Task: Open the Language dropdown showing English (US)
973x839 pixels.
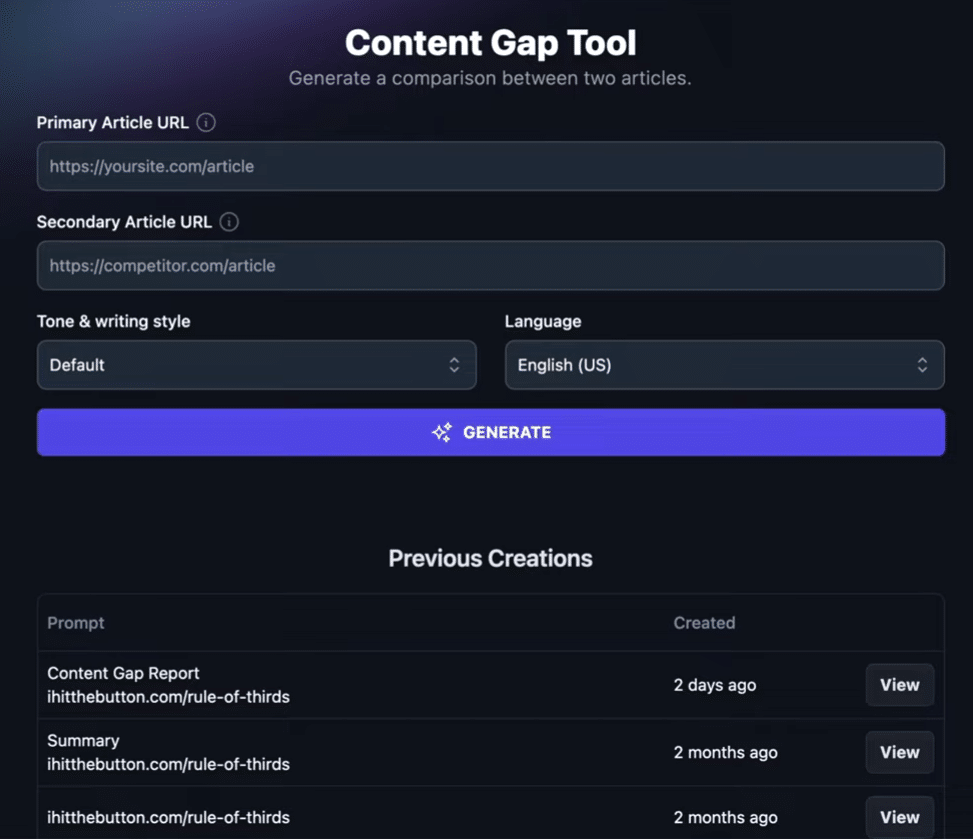Action: coord(724,364)
